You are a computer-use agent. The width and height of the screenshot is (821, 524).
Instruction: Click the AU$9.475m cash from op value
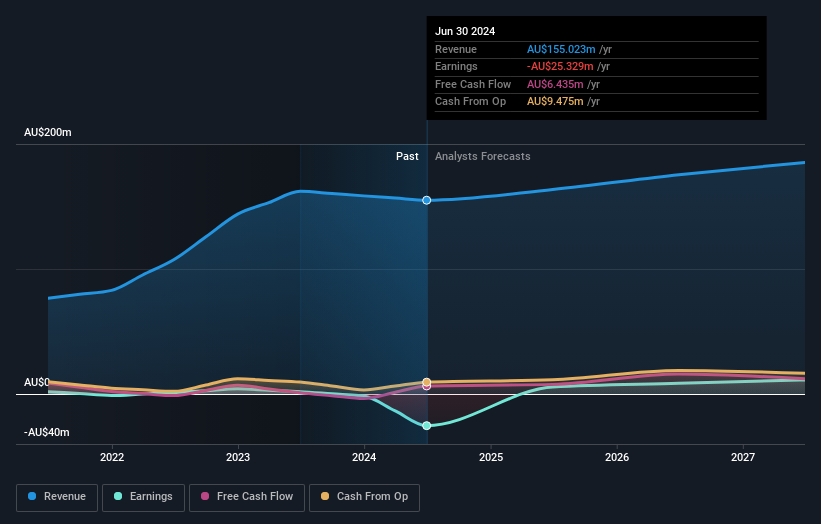(x=555, y=102)
